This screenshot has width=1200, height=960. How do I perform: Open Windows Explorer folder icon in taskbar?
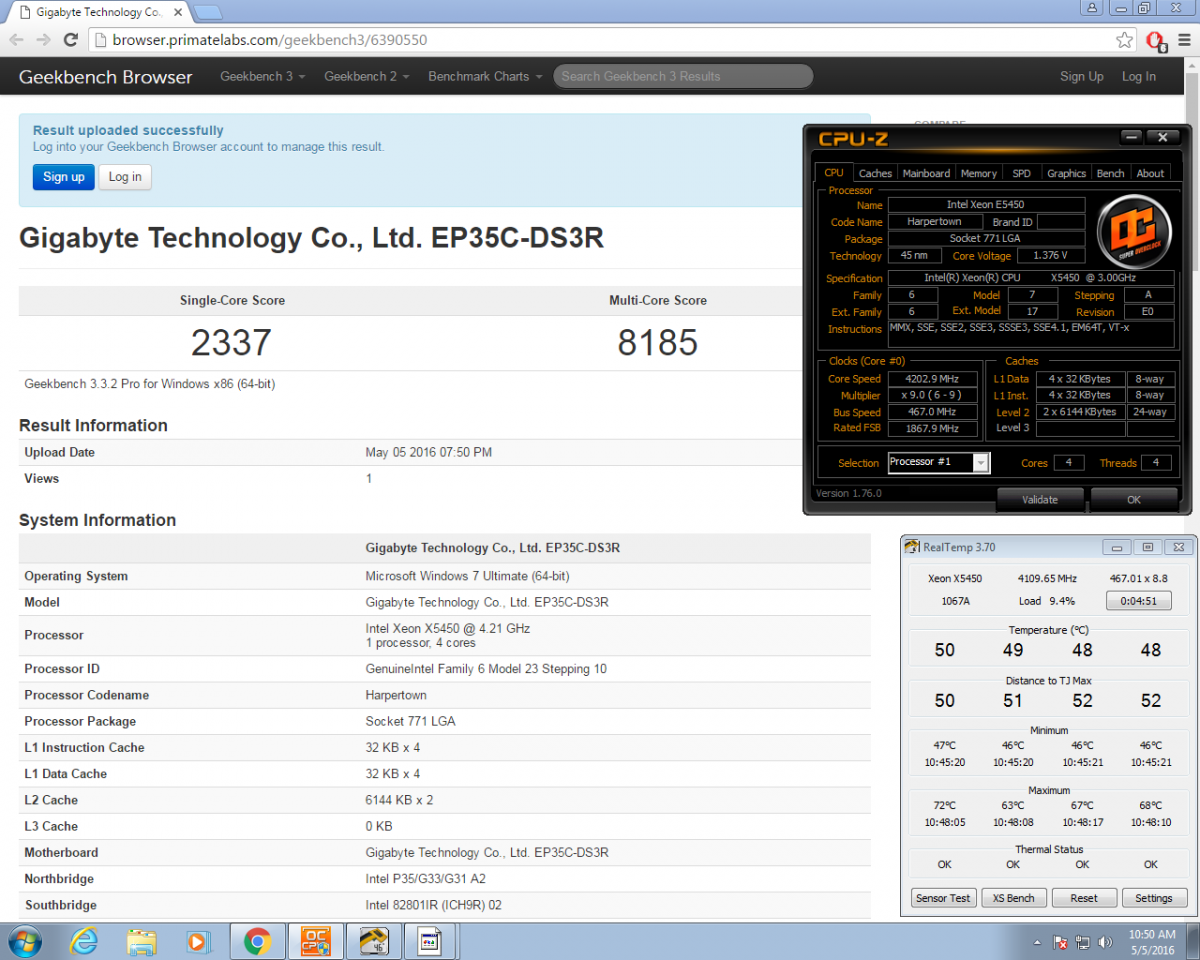tap(142, 941)
